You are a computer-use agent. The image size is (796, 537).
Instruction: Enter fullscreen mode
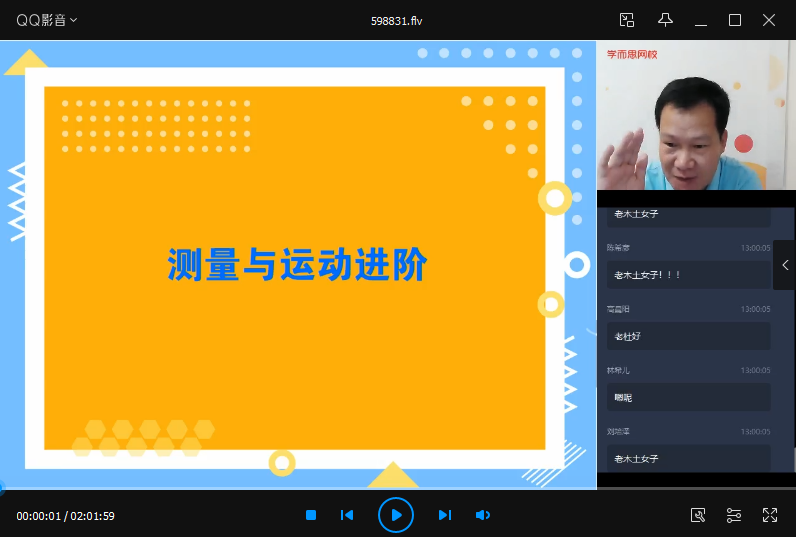click(770, 515)
